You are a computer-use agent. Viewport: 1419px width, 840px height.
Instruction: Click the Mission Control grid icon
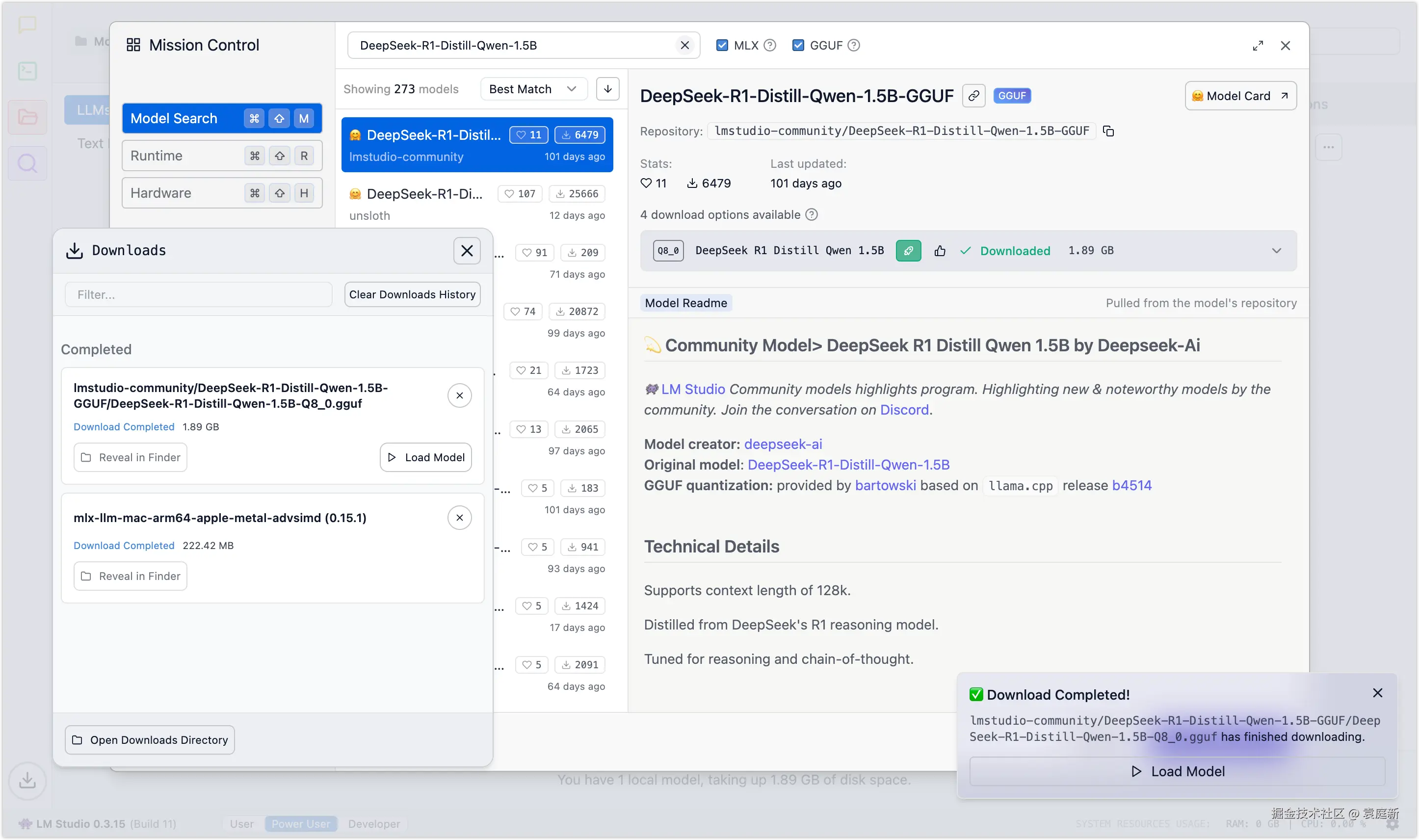[x=133, y=45]
